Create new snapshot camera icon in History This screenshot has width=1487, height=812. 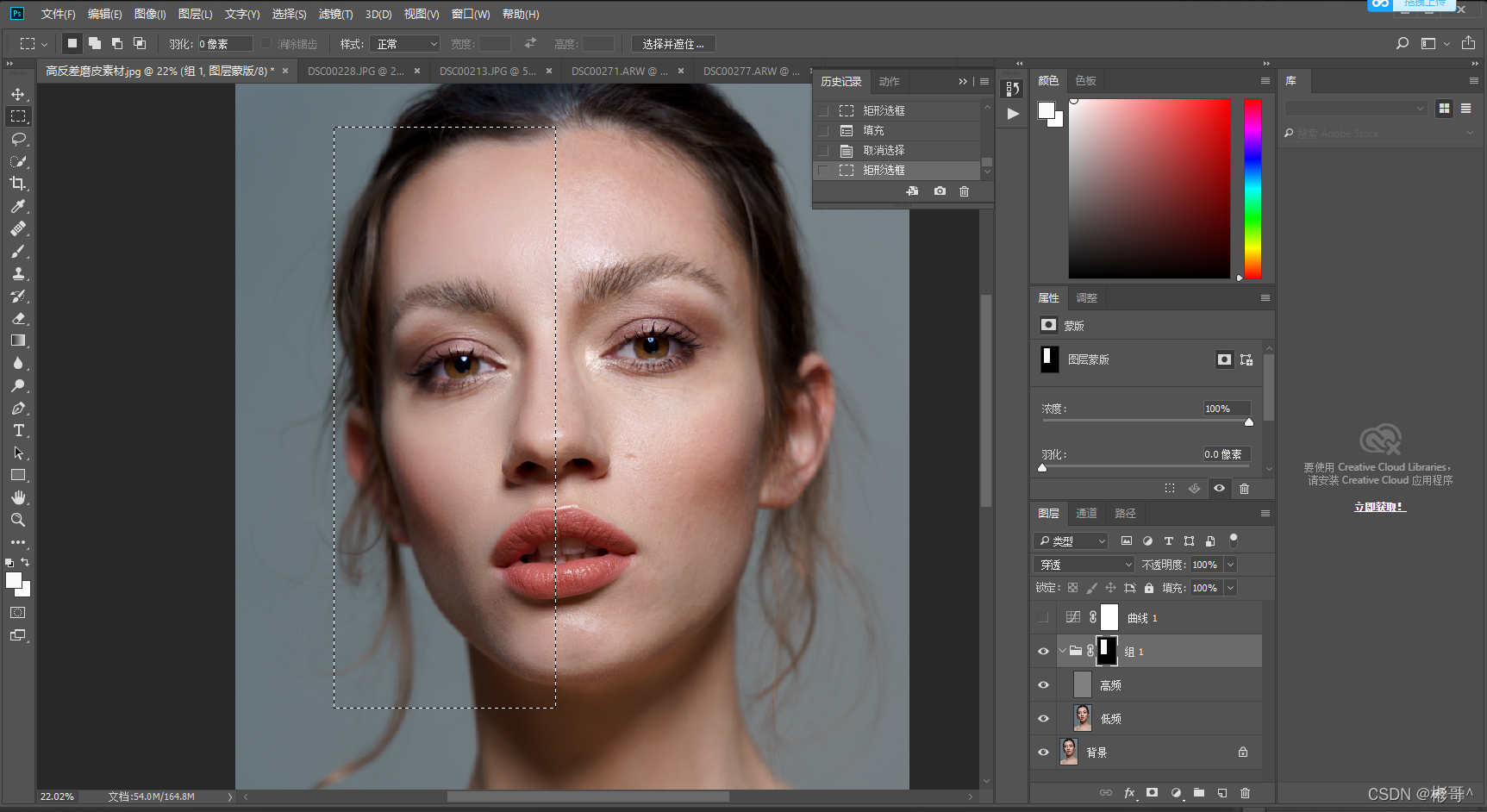[940, 191]
